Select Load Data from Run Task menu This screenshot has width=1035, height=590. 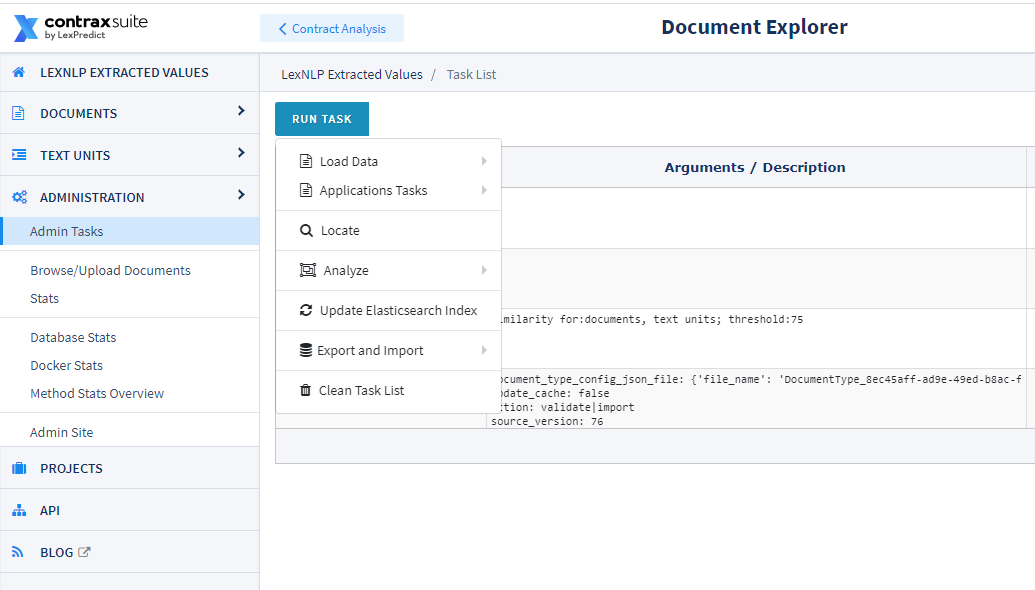pos(388,161)
